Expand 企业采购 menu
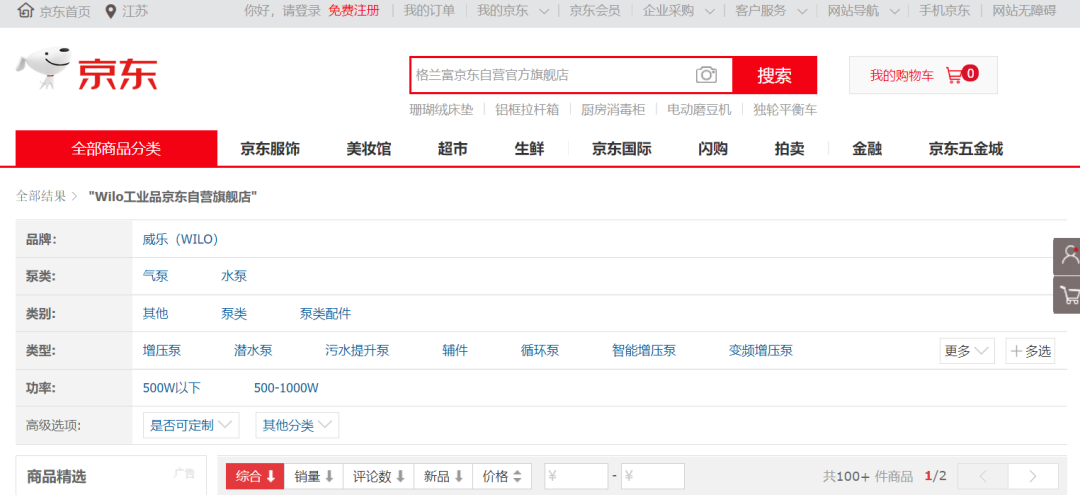 coord(678,10)
